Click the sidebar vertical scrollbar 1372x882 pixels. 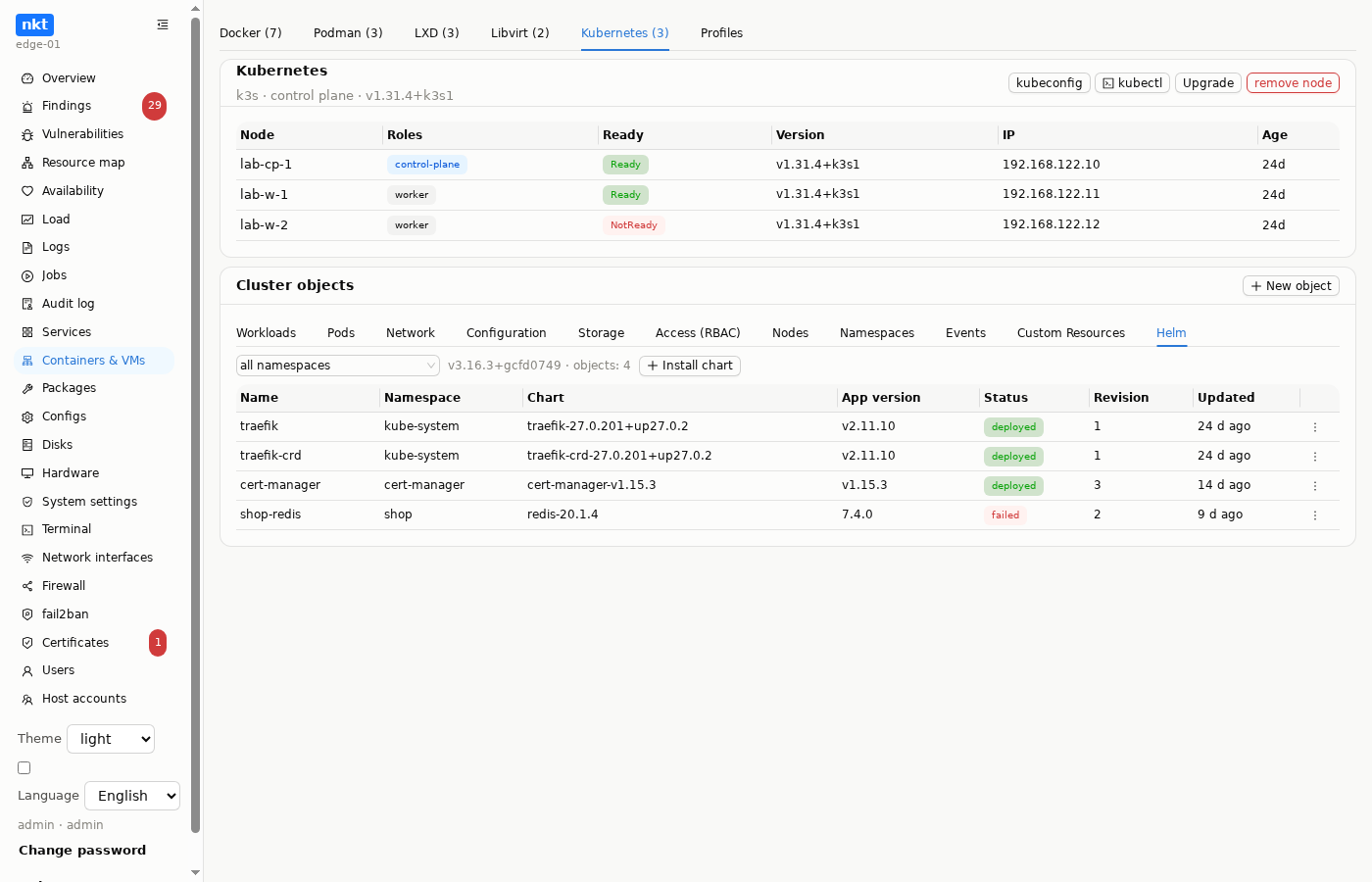pos(195,426)
